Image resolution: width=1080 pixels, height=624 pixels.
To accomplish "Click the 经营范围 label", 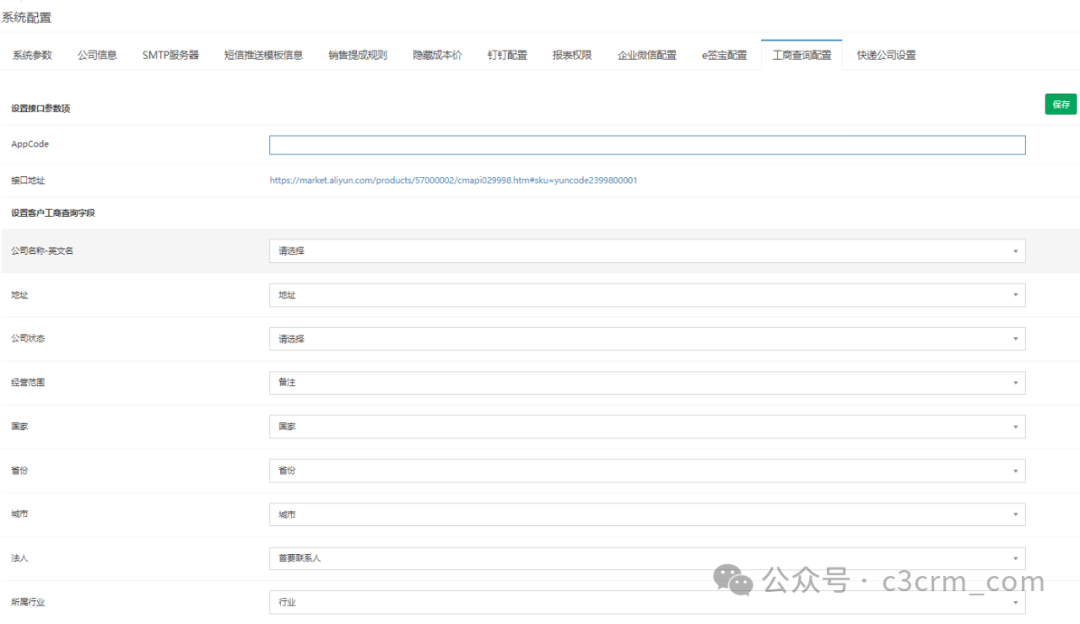I will click(x=28, y=382).
